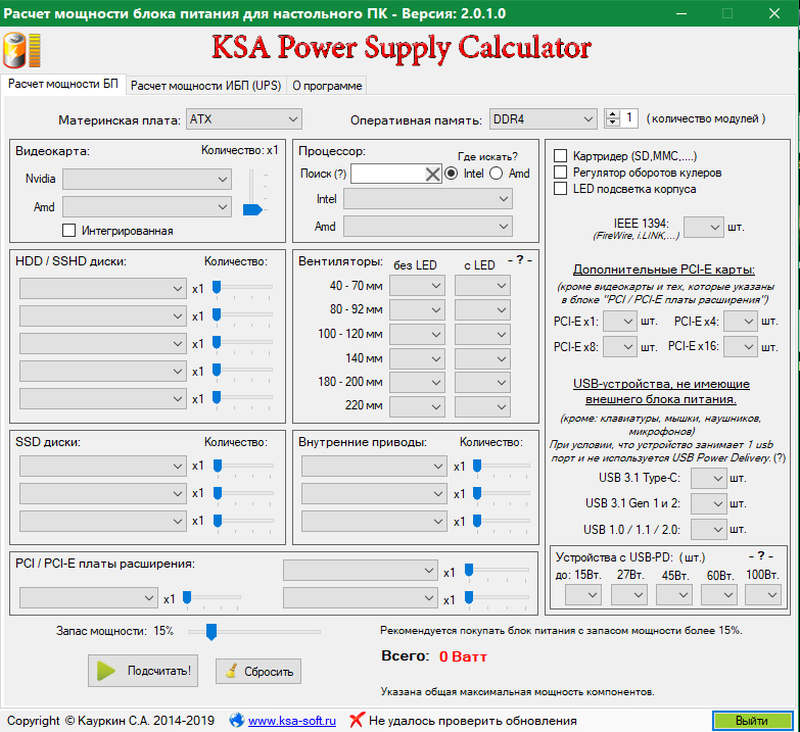Tick the Интегрированная video card checkbox
800x732 pixels.
tap(68, 231)
